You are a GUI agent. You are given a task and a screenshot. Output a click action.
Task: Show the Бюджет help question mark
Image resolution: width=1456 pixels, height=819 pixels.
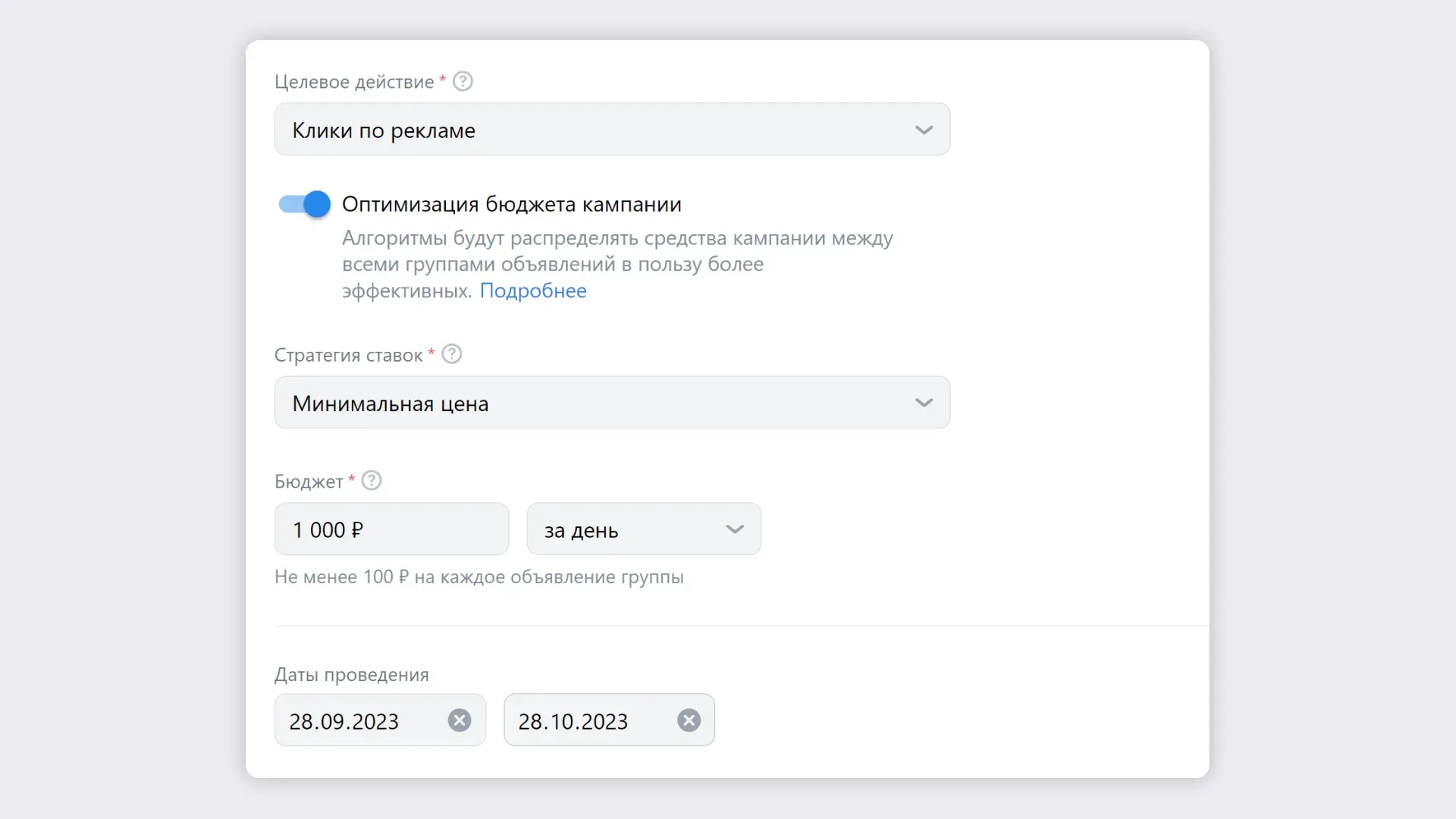(x=372, y=481)
